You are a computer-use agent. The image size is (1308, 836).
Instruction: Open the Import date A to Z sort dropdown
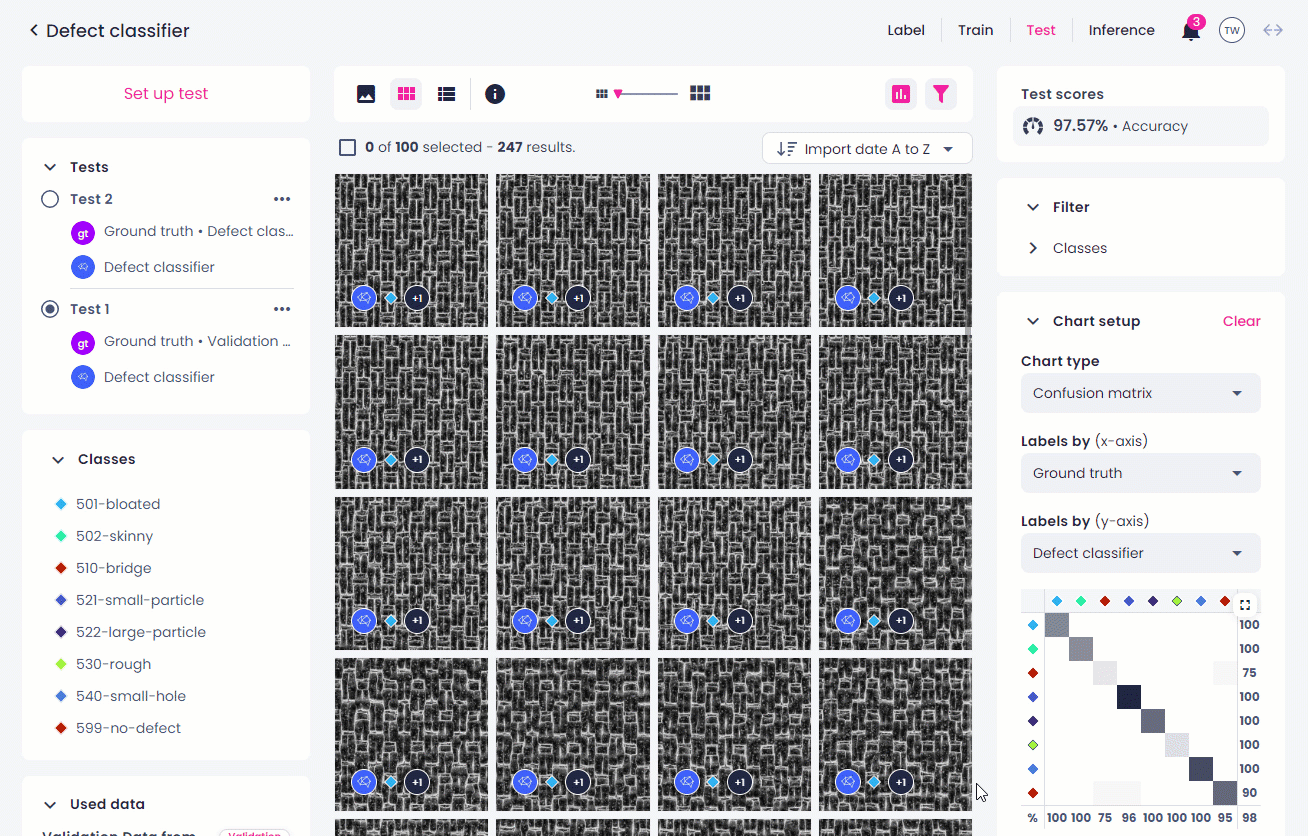point(867,149)
